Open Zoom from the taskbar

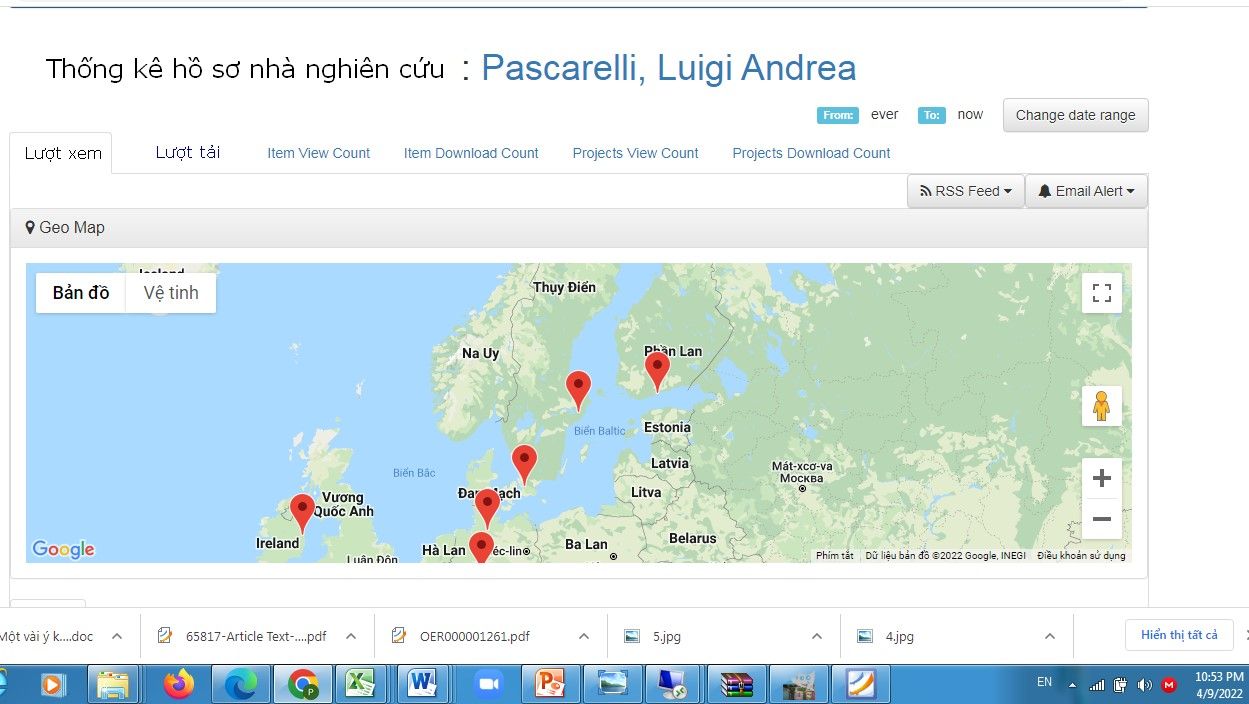click(x=487, y=684)
